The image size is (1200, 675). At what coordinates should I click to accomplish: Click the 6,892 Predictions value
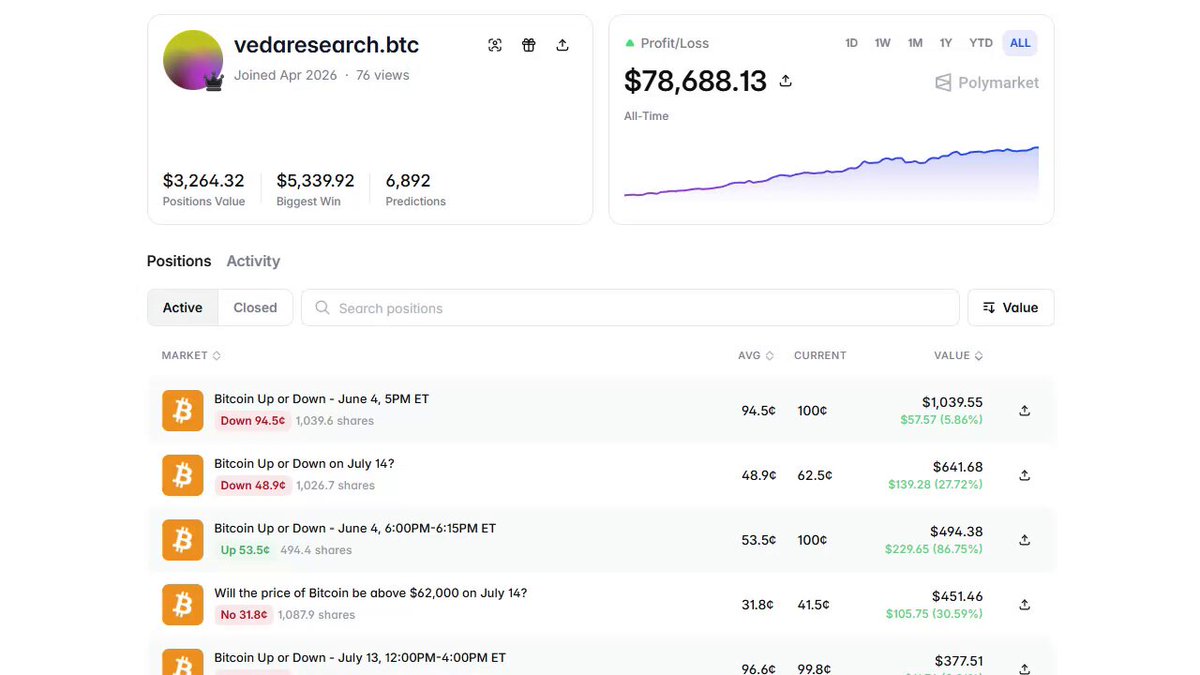[408, 181]
